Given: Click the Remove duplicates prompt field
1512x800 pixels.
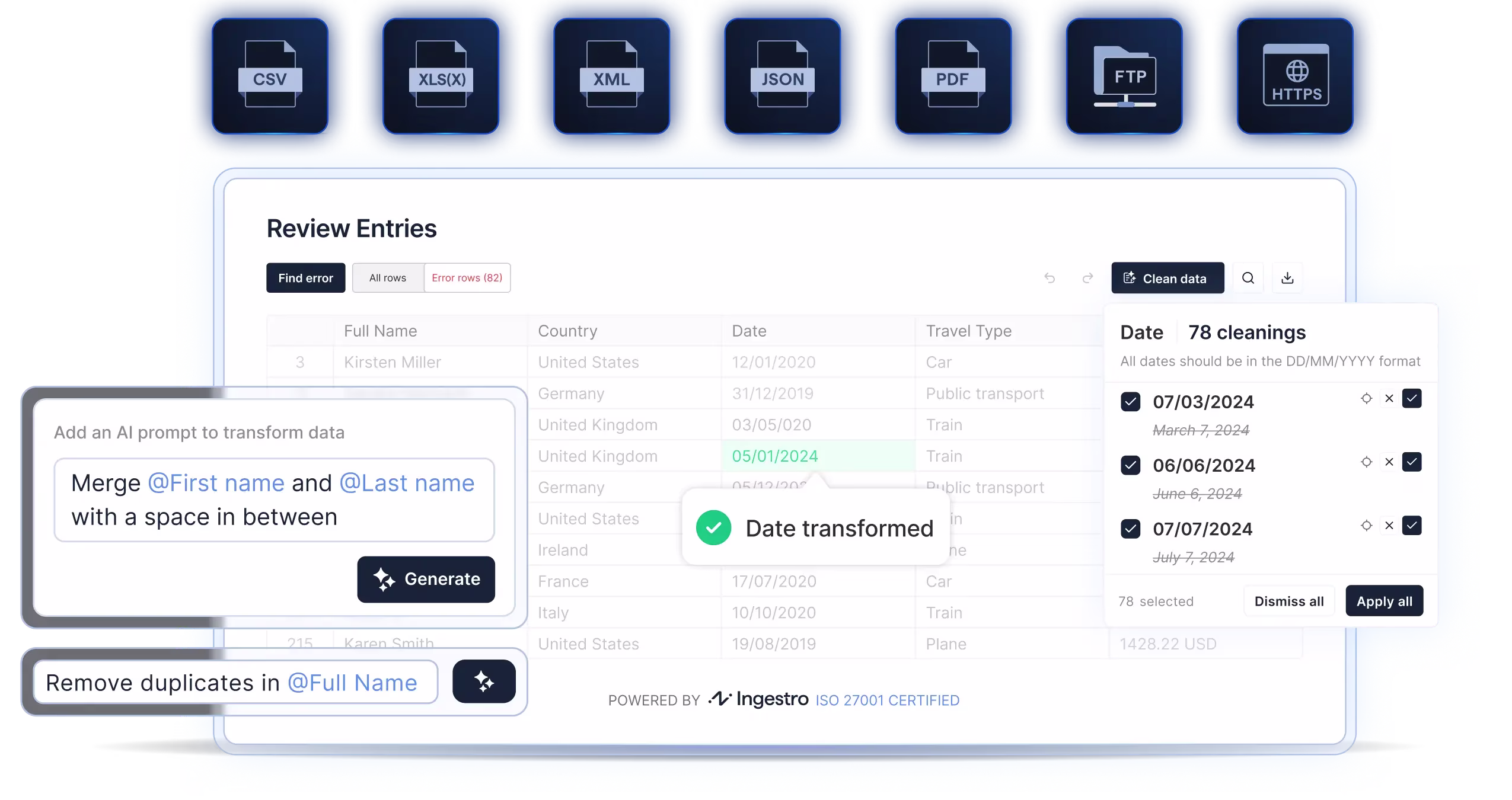Looking at the screenshot, I should coord(235,683).
